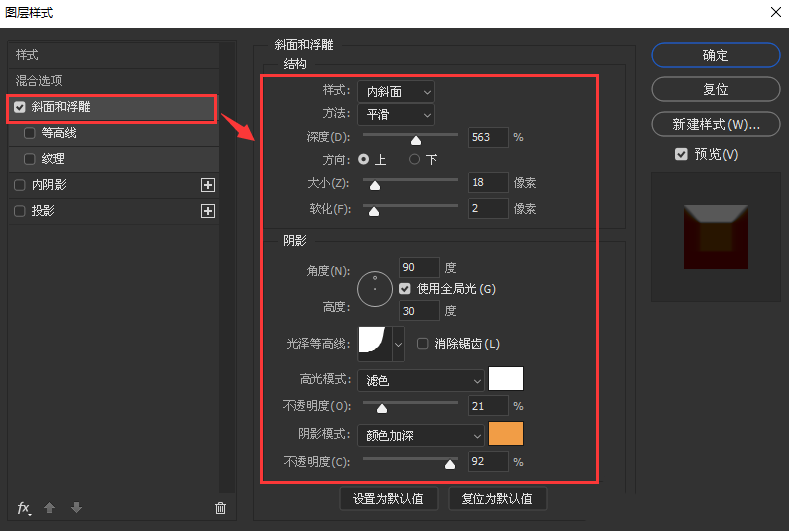This screenshot has height=531, width=789.
Task: Click the 大小 slider handle
Action: (x=375, y=185)
